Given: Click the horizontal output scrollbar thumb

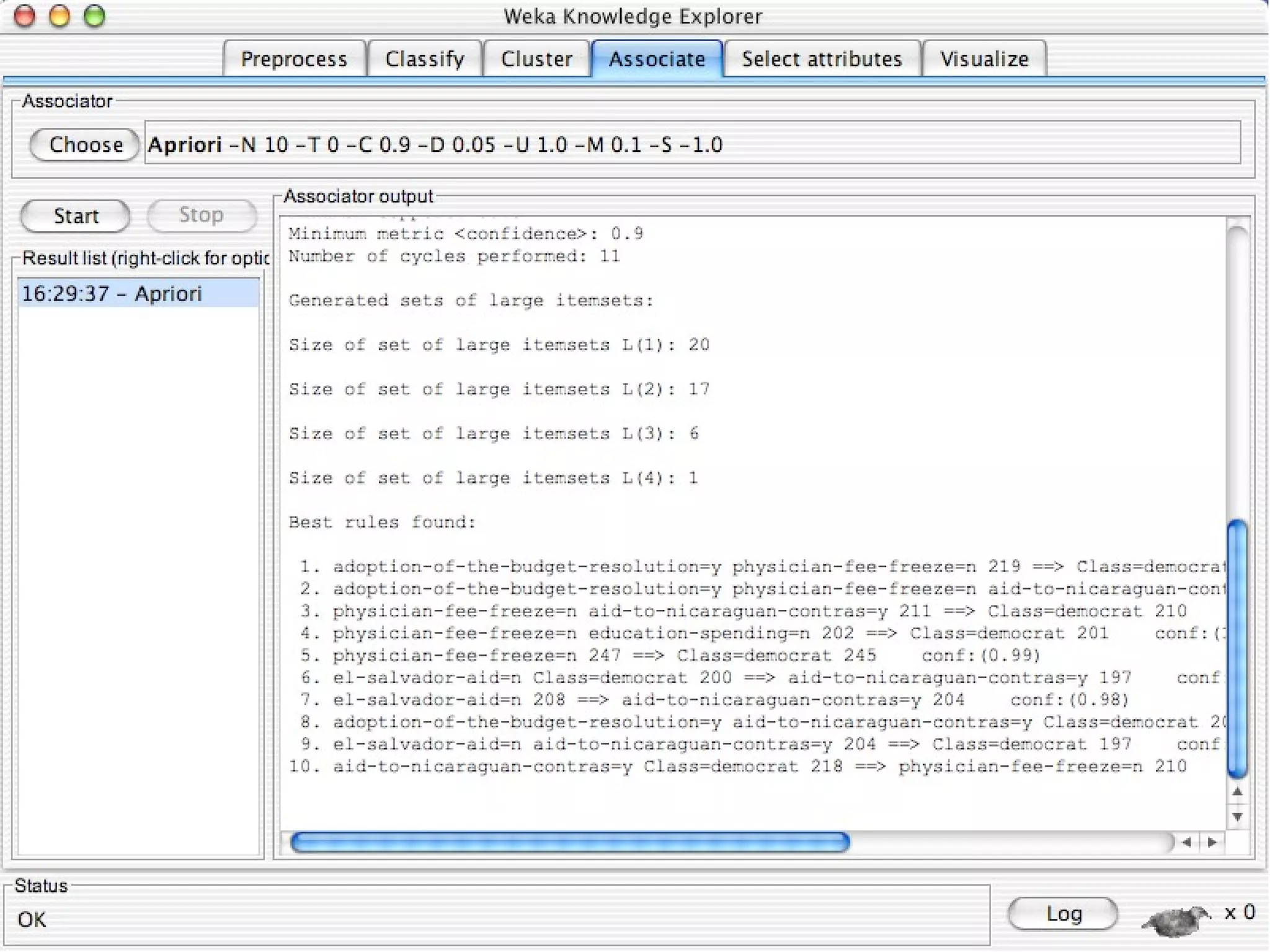Looking at the screenshot, I should [569, 842].
